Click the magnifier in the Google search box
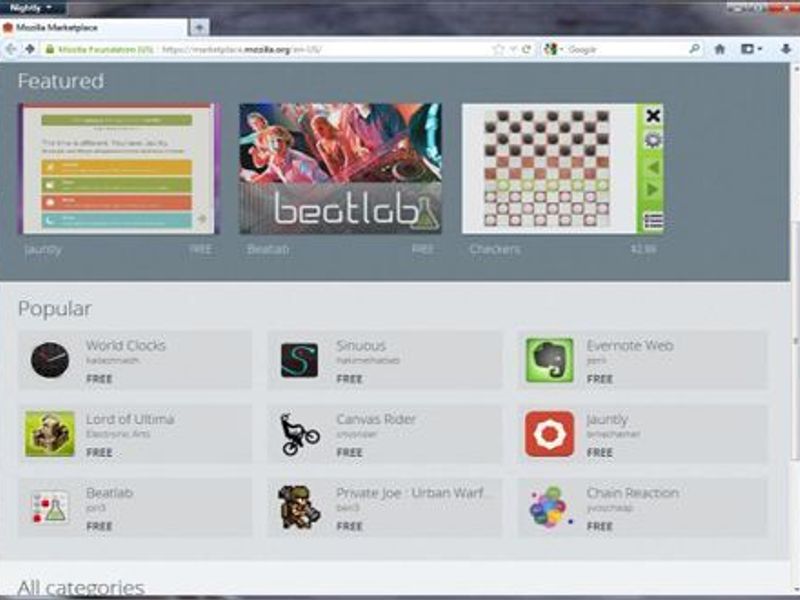Screen dimensions: 800x600 click(694, 49)
